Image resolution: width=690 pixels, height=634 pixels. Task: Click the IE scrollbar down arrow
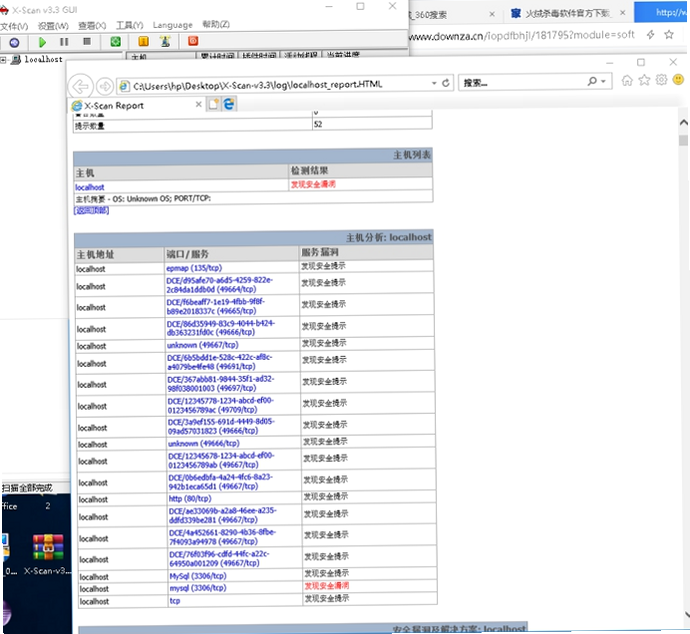pos(687,614)
